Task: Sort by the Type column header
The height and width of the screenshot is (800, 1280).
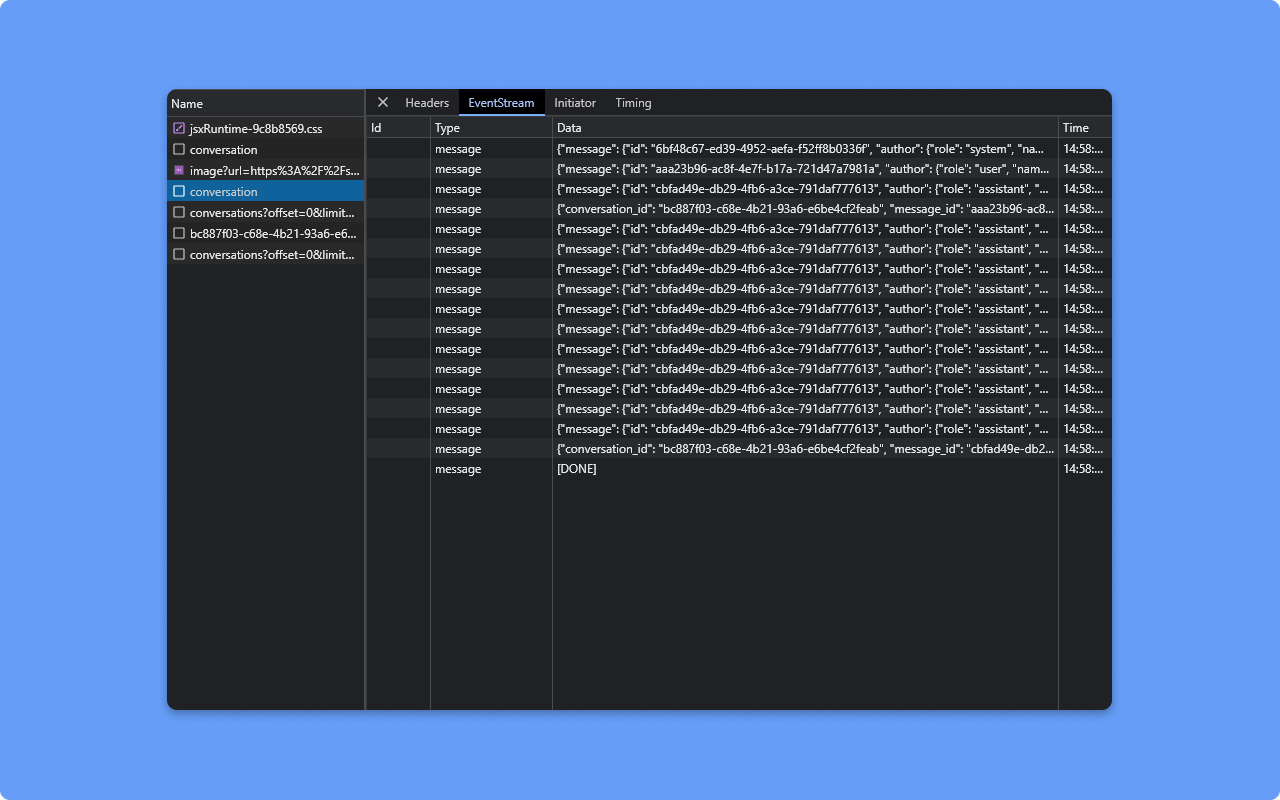Action: (447, 128)
